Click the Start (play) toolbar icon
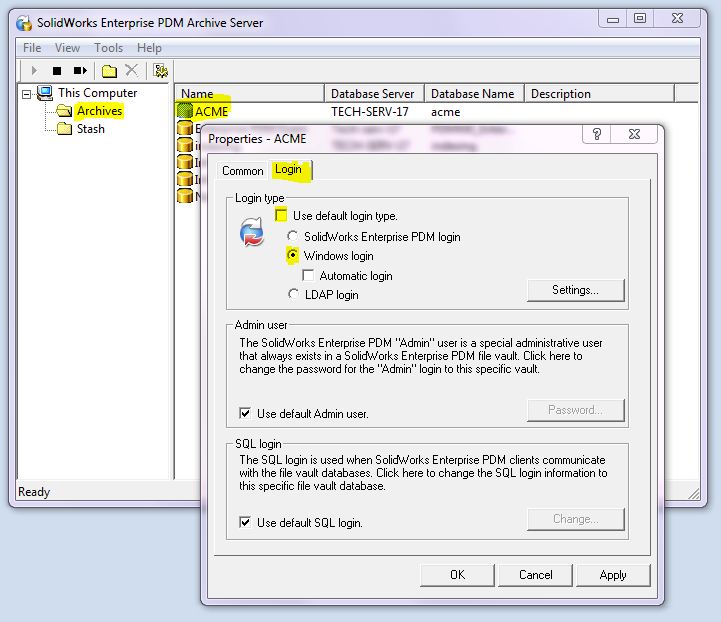 click(34, 71)
